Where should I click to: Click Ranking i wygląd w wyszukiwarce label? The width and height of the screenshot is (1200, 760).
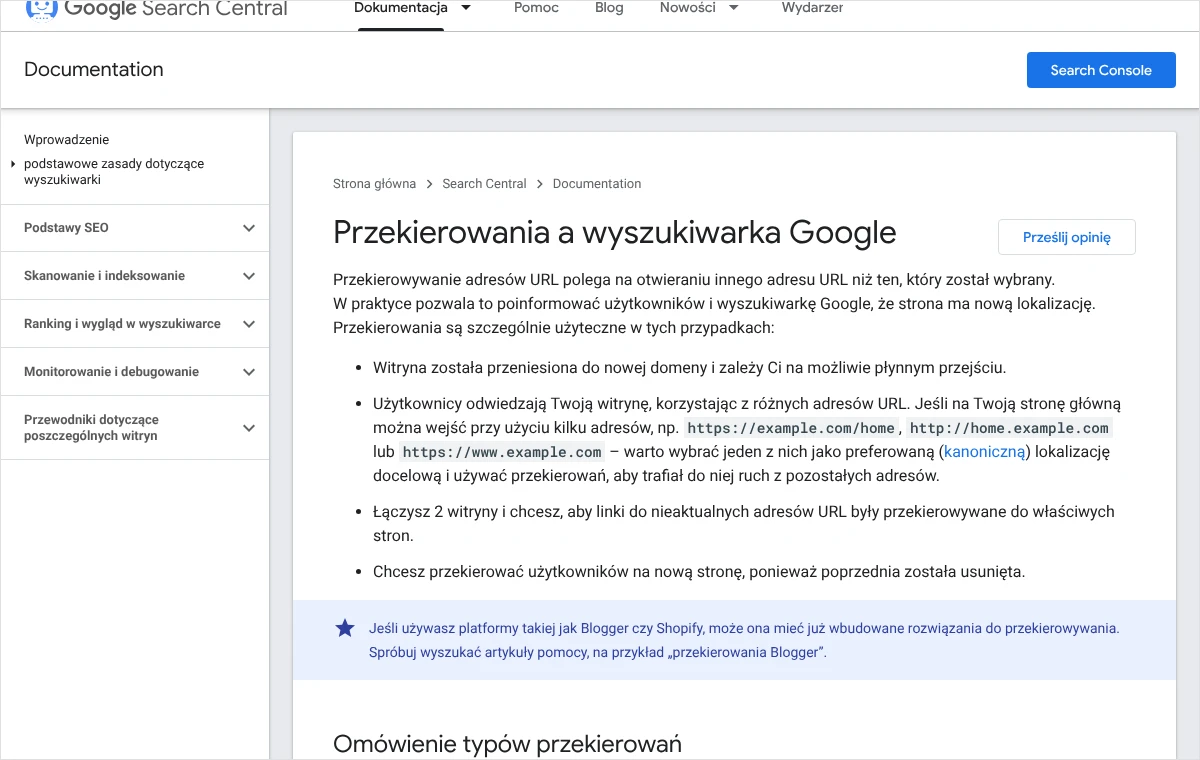(x=122, y=324)
